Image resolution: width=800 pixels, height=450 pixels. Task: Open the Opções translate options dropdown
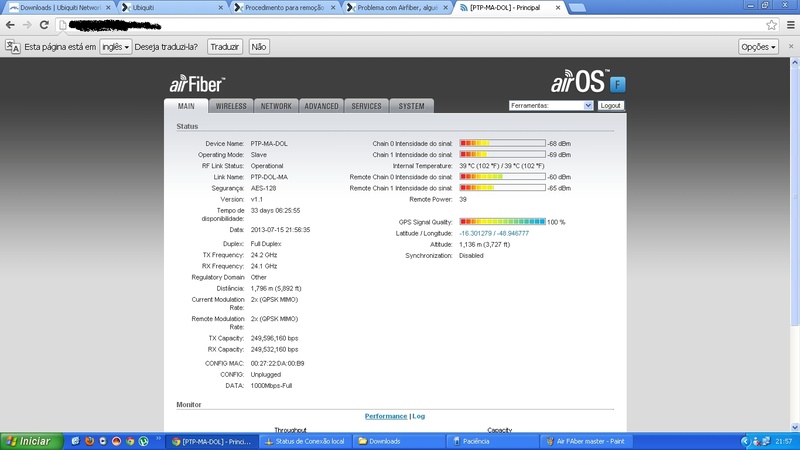pos(758,46)
